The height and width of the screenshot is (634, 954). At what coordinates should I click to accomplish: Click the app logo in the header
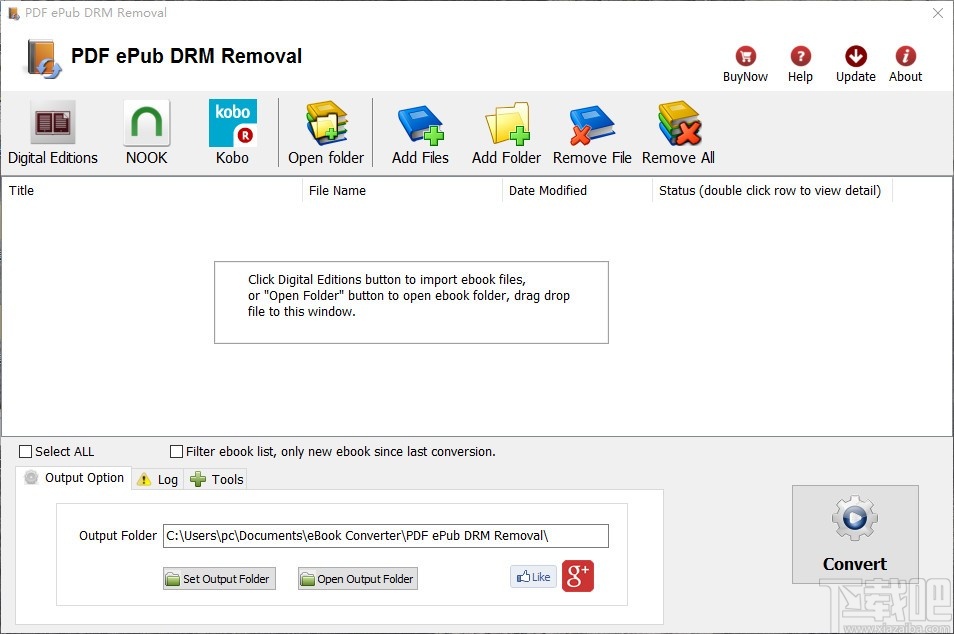43,58
